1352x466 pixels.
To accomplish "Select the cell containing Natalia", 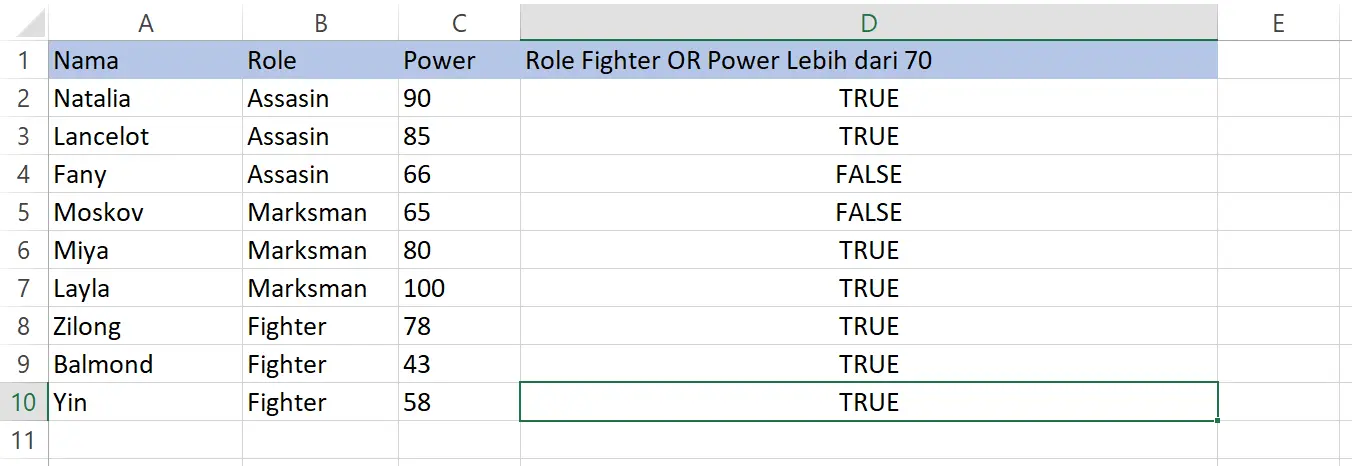I will click(146, 98).
